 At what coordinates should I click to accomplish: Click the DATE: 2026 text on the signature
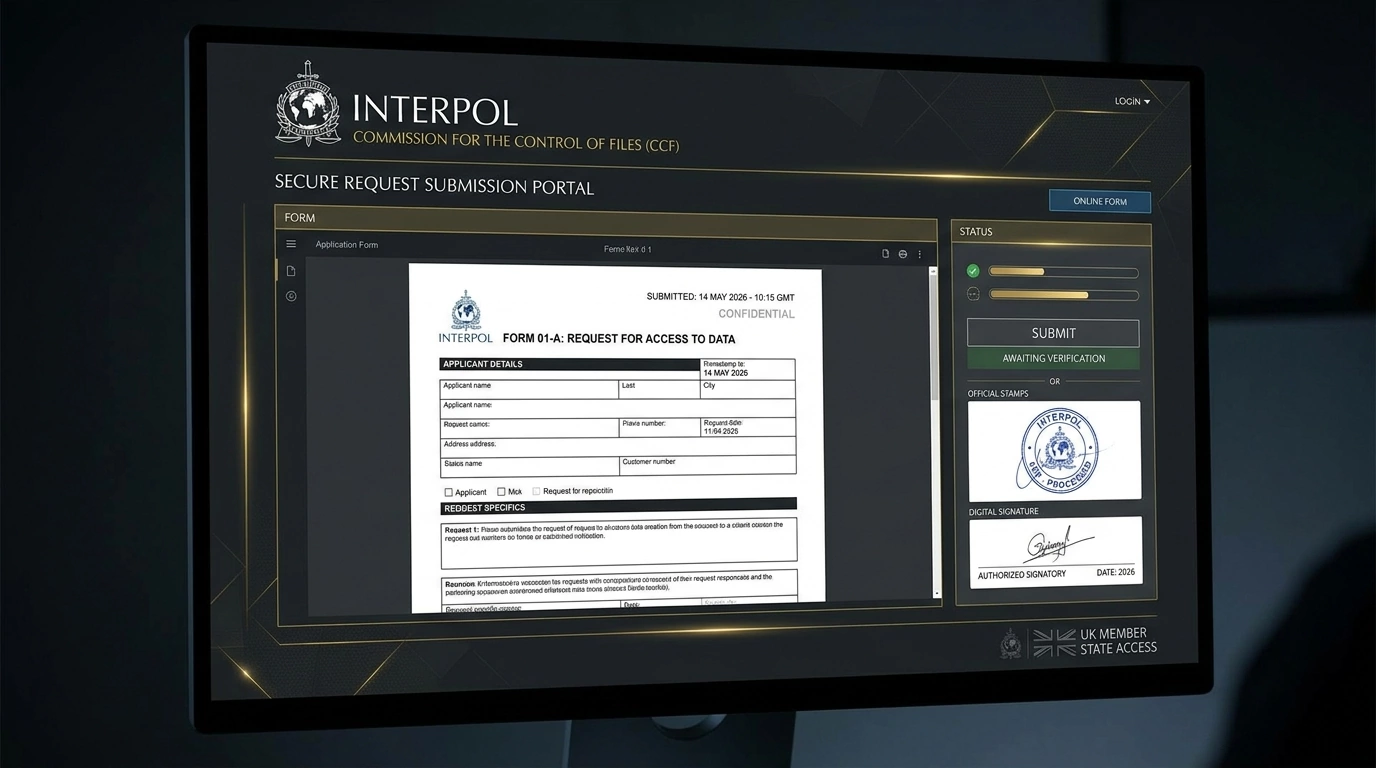point(1115,573)
